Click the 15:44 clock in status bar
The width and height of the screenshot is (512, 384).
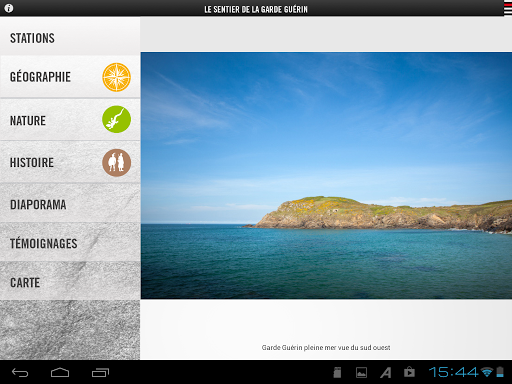(x=454, y=372)
